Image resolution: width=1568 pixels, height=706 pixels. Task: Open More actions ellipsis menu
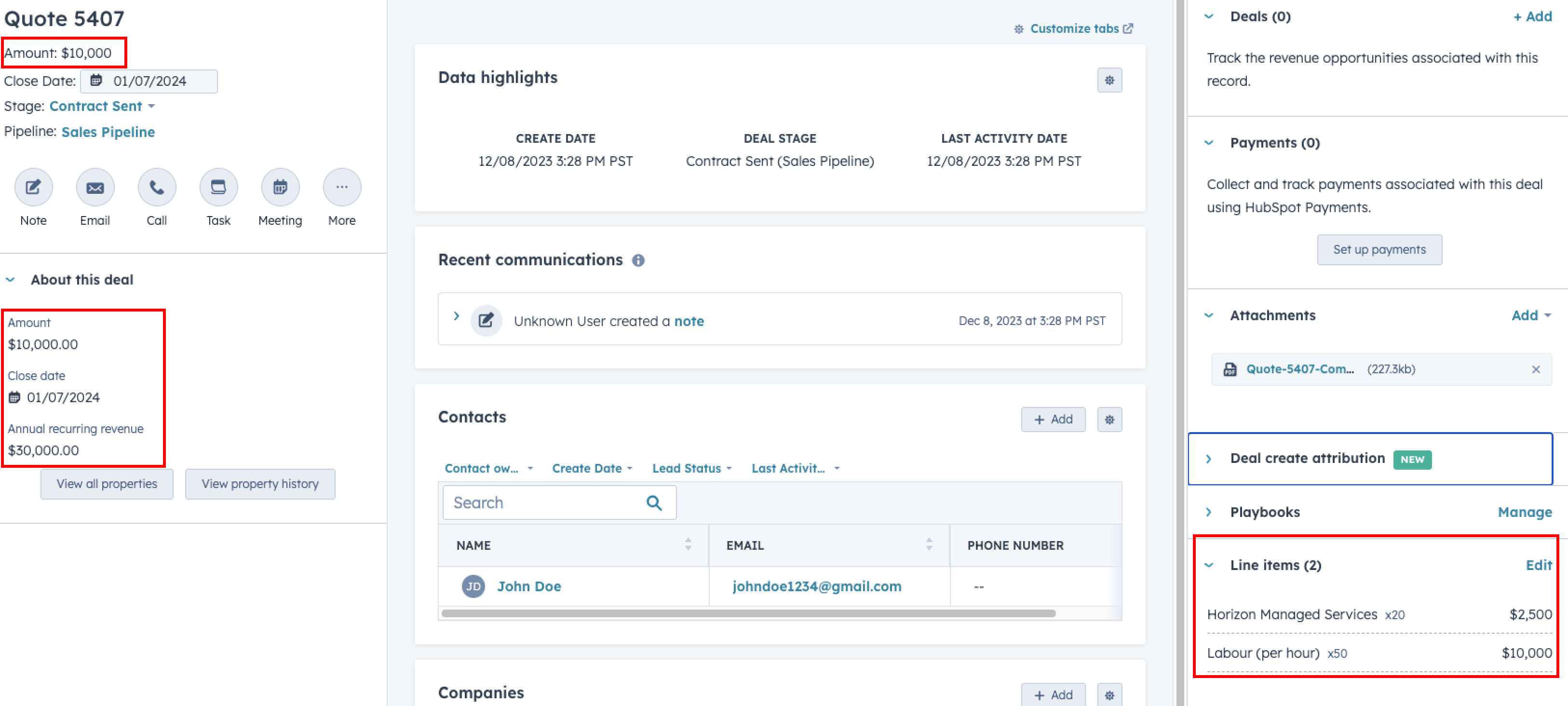pos(342,187)
